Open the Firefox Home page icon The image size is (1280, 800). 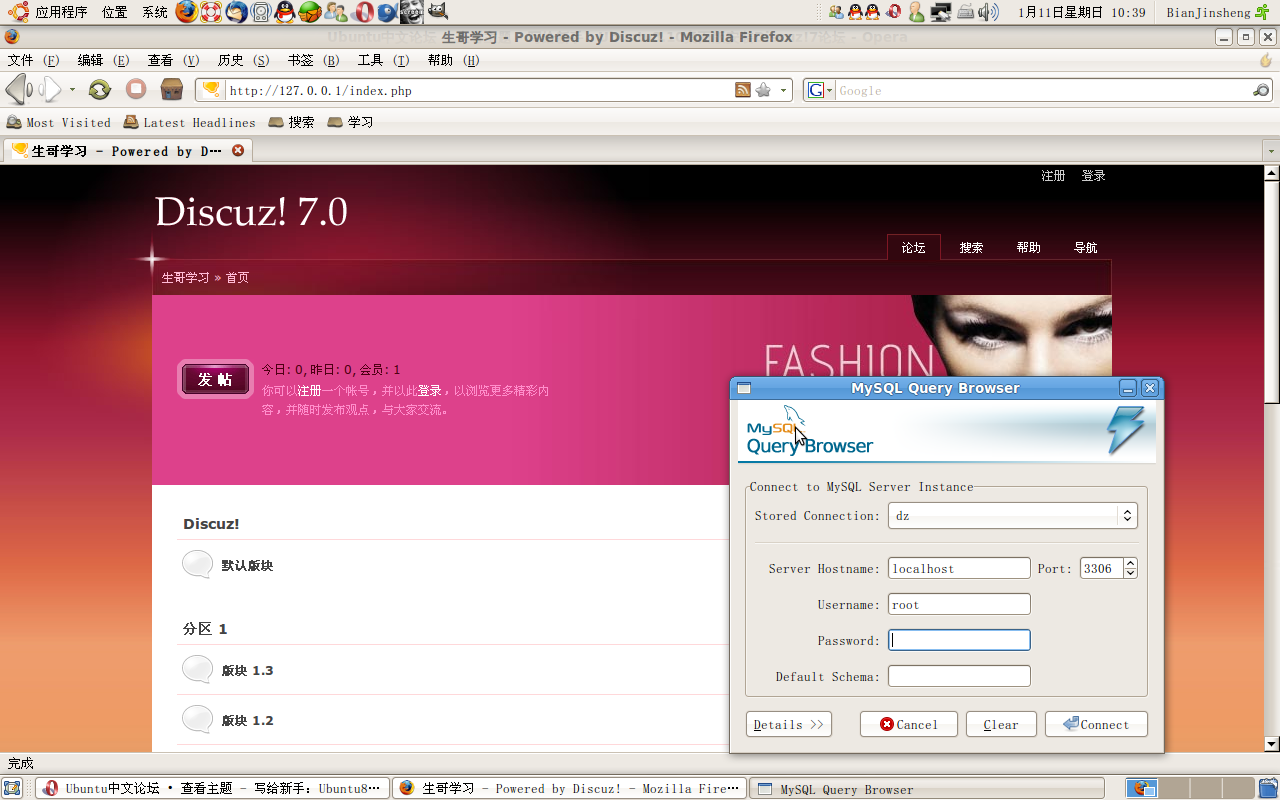point(172,90)
